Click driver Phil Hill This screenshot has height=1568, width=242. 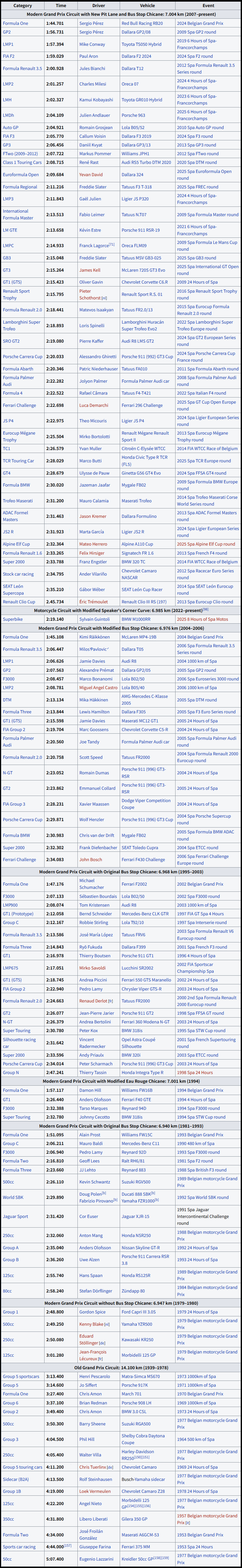click(87, 1440)
